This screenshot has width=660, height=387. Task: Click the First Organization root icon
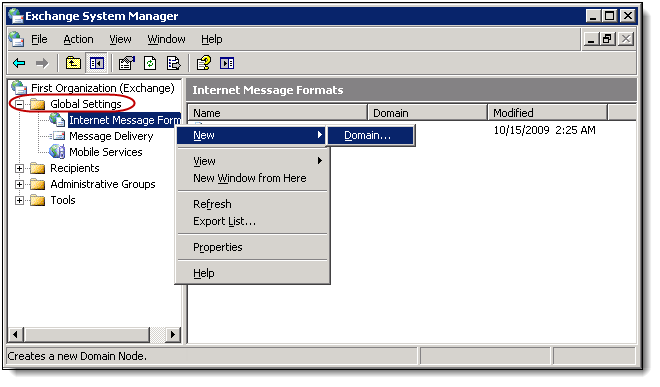click(x=19, y=88)
